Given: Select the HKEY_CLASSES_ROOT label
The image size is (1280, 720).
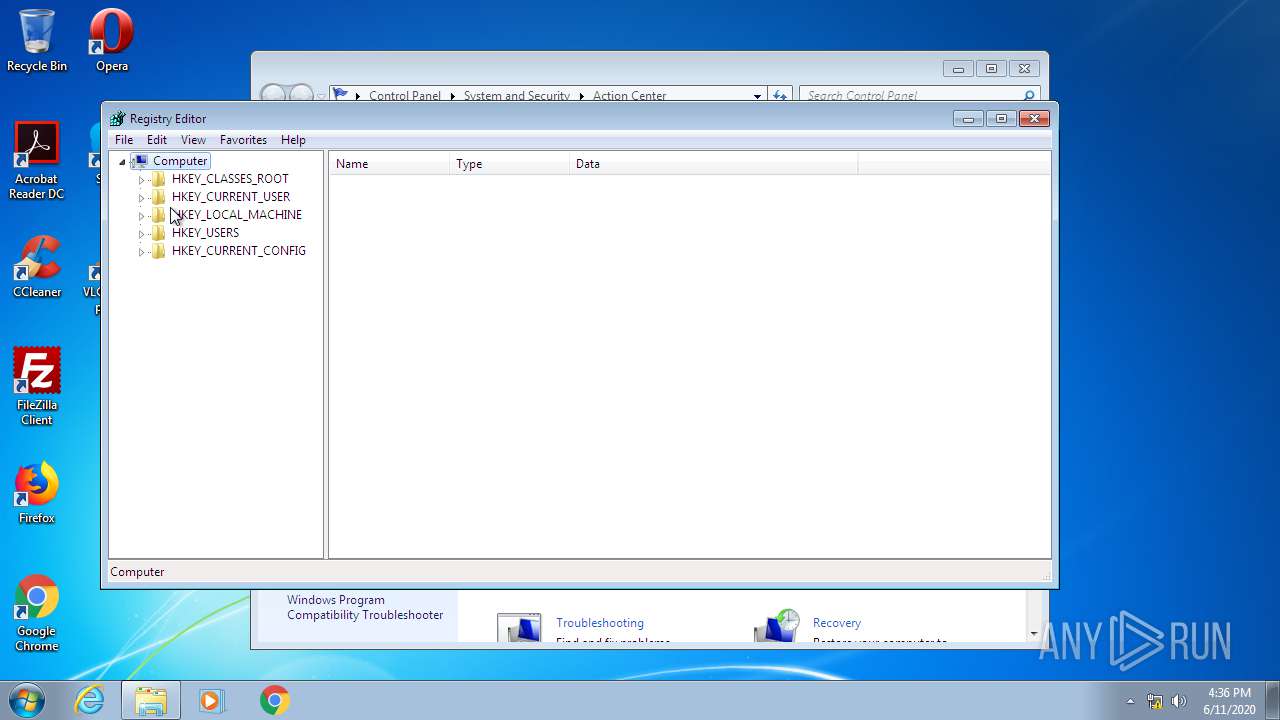Looking at the screenshot, I should pos(230,179).
